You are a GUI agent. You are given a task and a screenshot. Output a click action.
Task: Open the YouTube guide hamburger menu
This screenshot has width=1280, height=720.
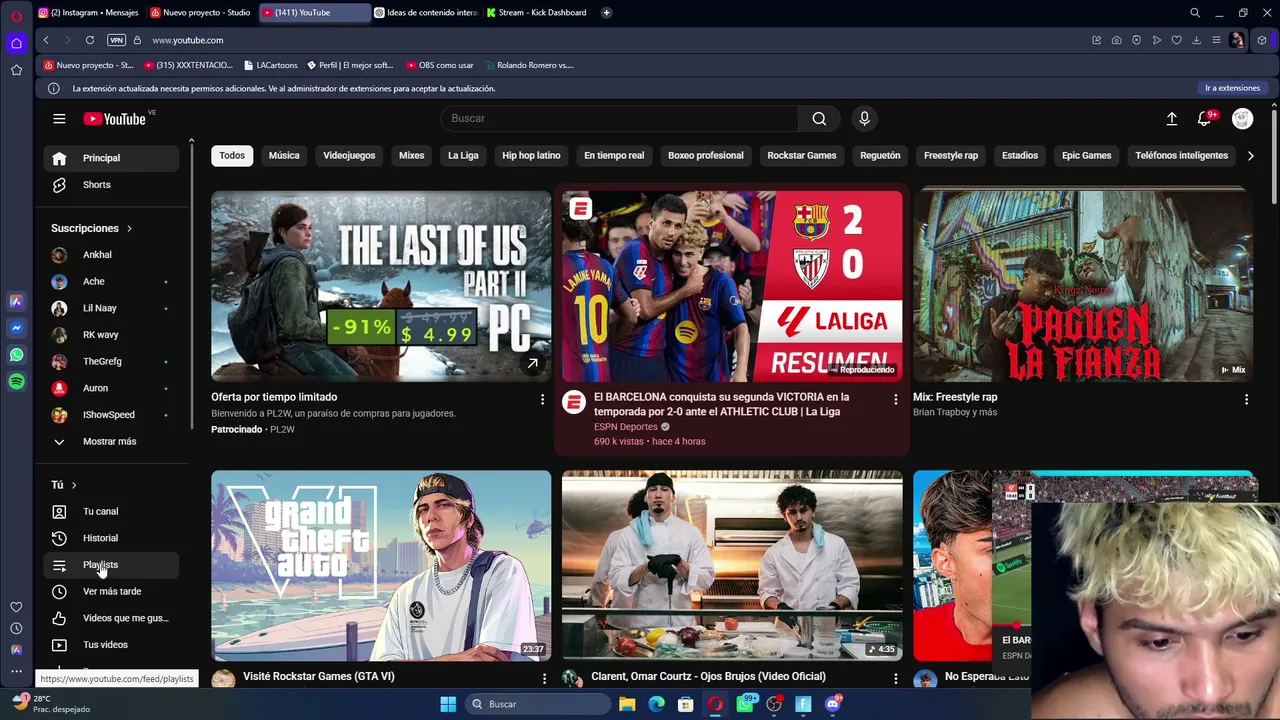coord(59,119)
